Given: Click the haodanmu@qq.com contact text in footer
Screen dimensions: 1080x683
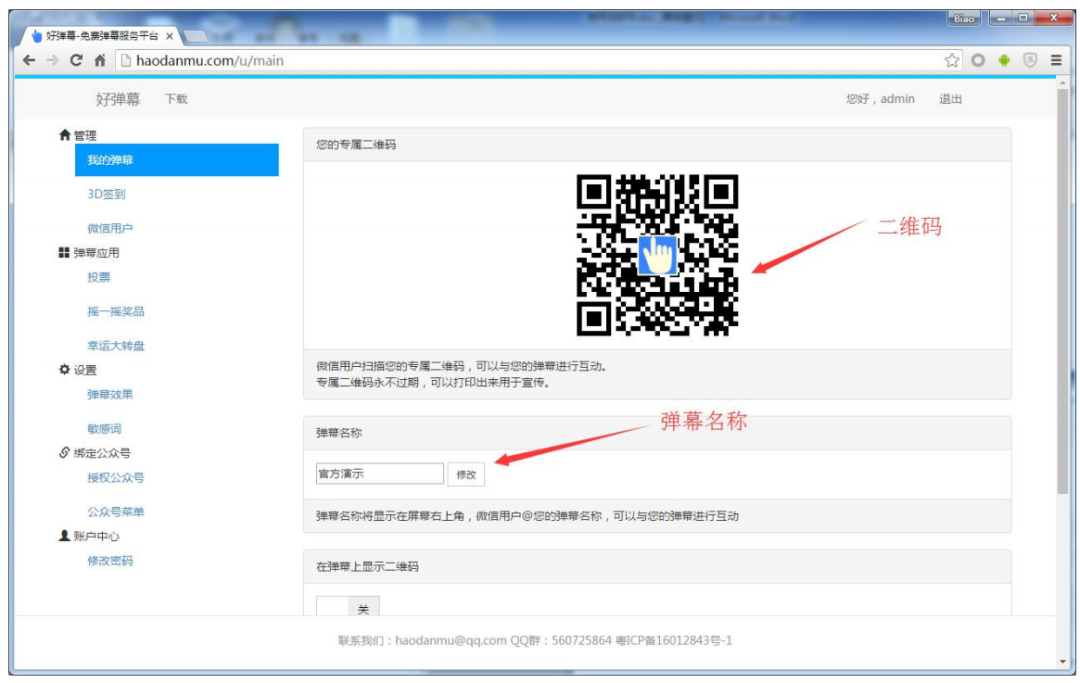Looking at the screenshot, I should 450,640.
